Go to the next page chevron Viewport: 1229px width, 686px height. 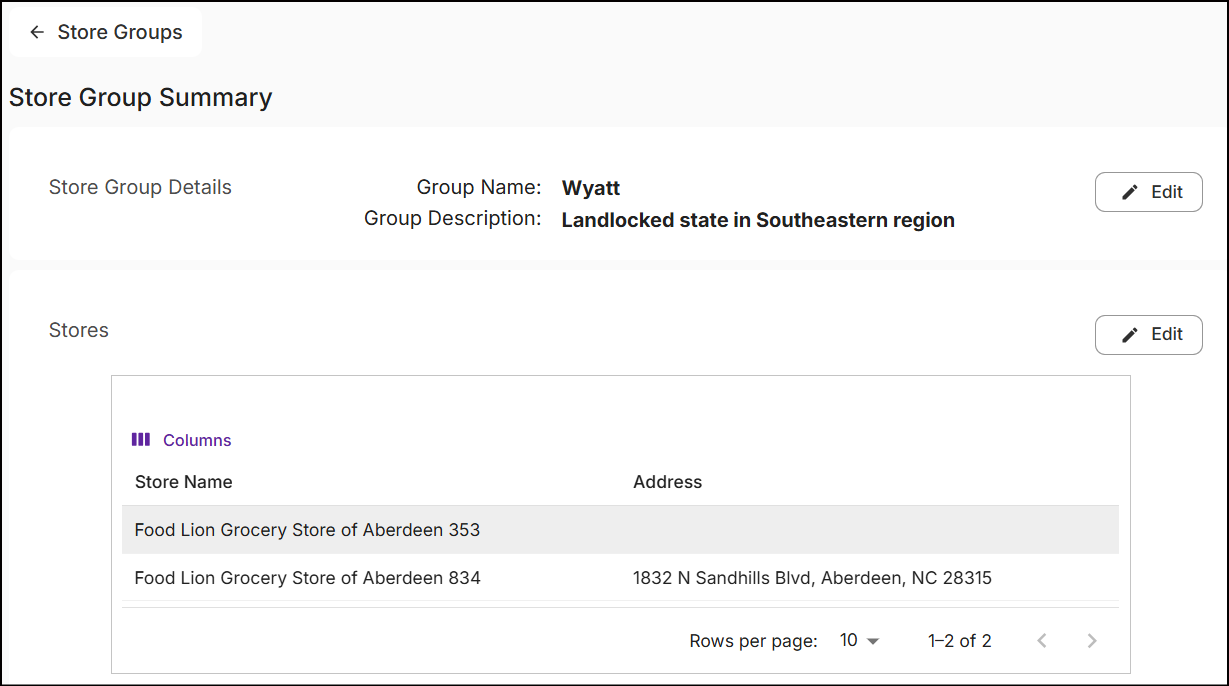(x=1092, y=641)
